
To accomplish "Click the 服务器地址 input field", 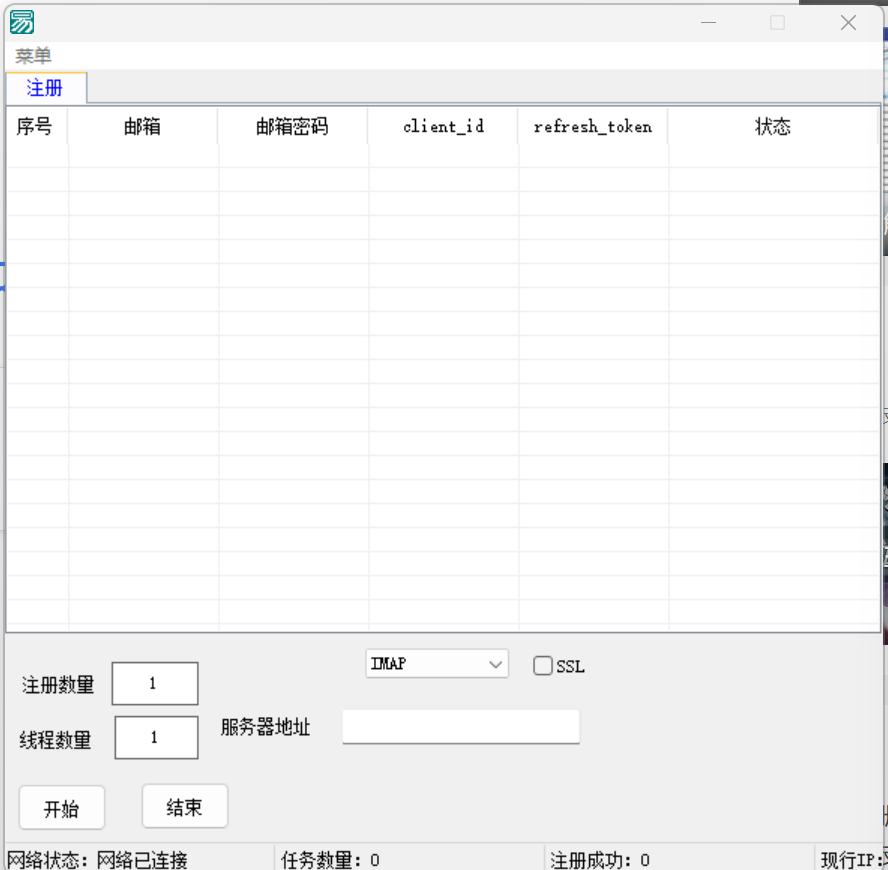I will (460, 727).
